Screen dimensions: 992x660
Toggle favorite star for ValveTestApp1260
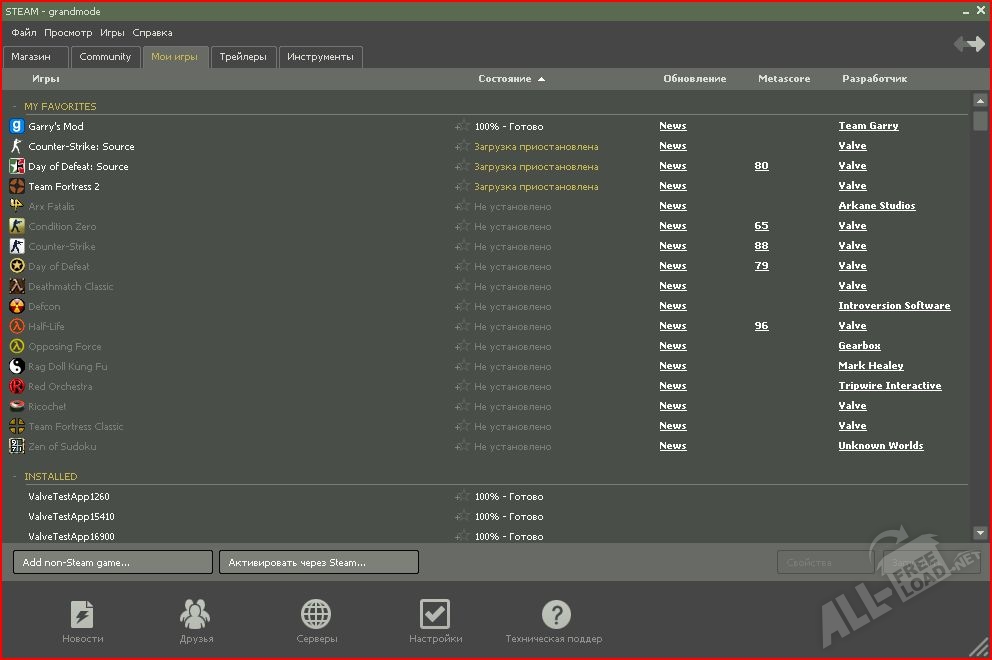click(463, 497)
